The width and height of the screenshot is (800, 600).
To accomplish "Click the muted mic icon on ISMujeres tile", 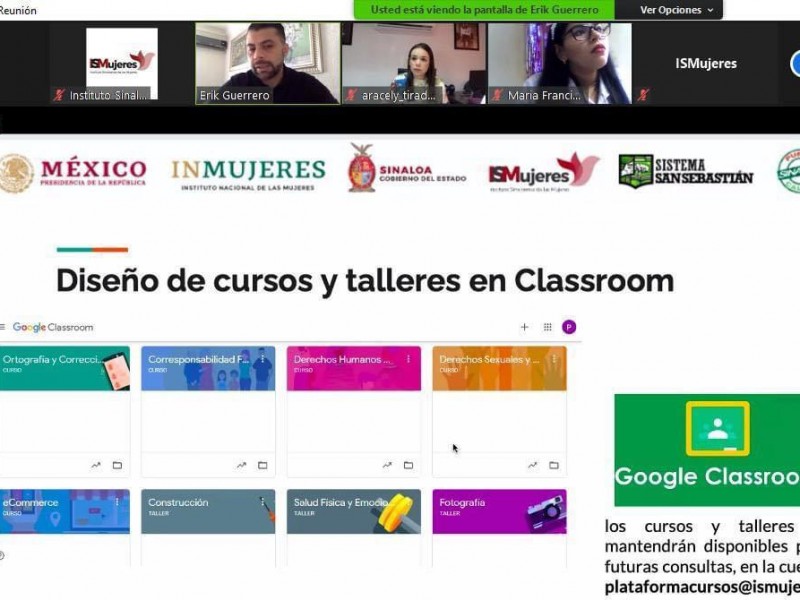I will click(643, 95).
